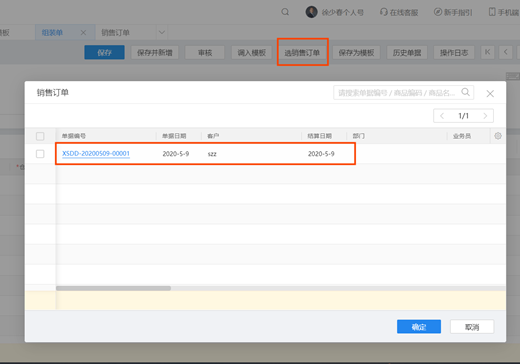
Task: Check the XSDD-20200509-00001 row checkbox
Action: (x=40, y=154)
